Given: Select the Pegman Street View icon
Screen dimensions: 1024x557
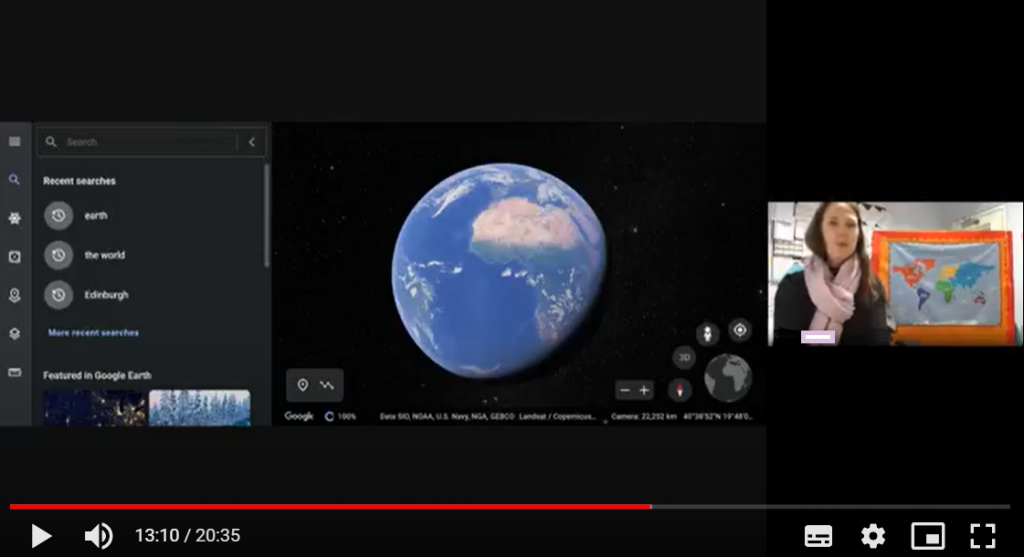Looking at the screenshot, I should [x=707, y=334].
